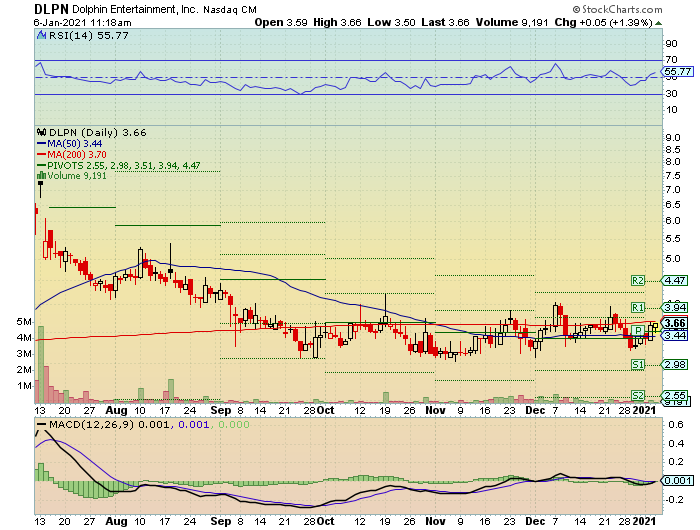Image resolution: width=700 pixels, height=530 pixels.
Task: Click the MA(200) red legend line
Action: [x=42, y=155]
